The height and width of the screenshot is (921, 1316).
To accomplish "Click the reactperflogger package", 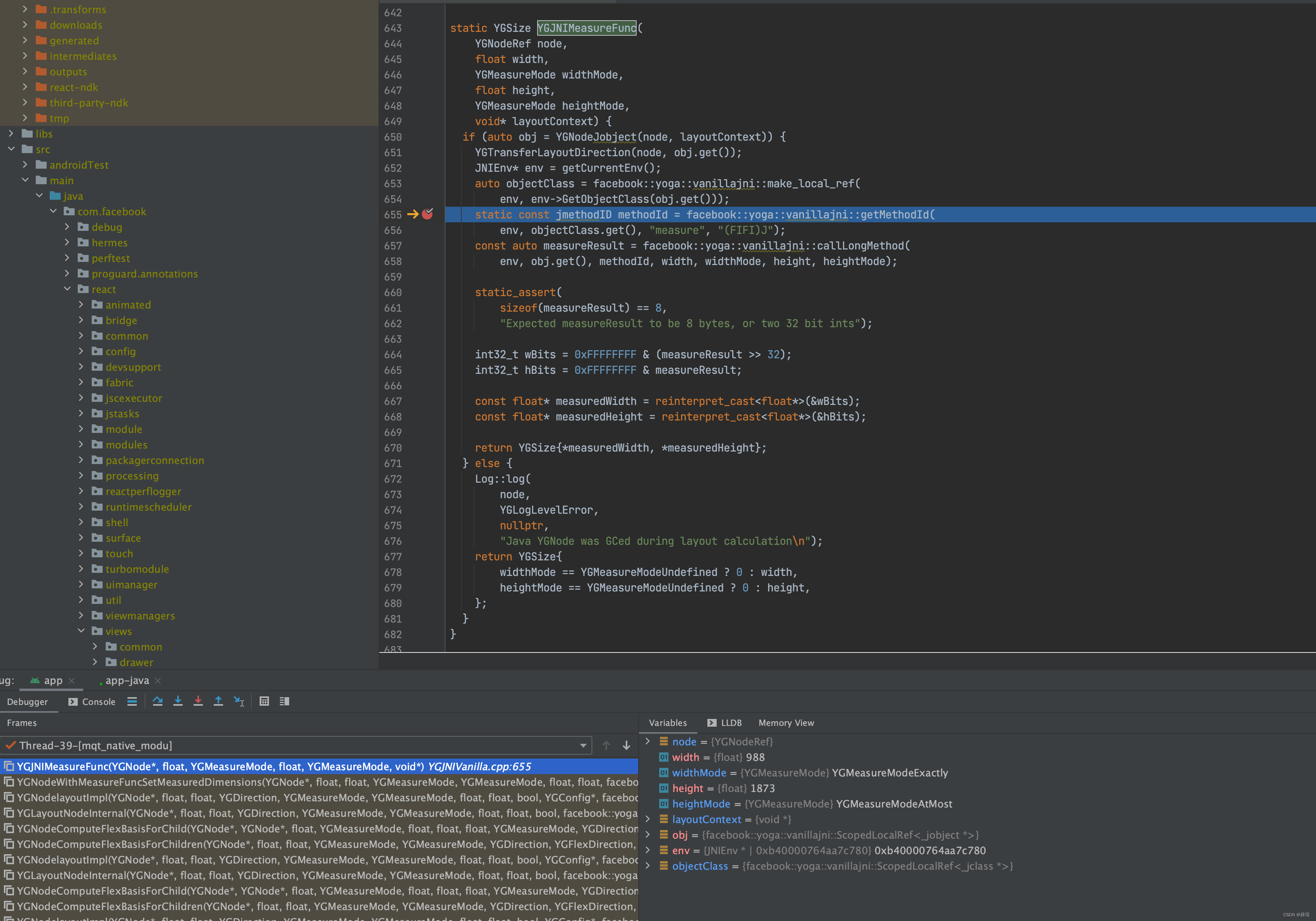I will (x=143, y=491).
